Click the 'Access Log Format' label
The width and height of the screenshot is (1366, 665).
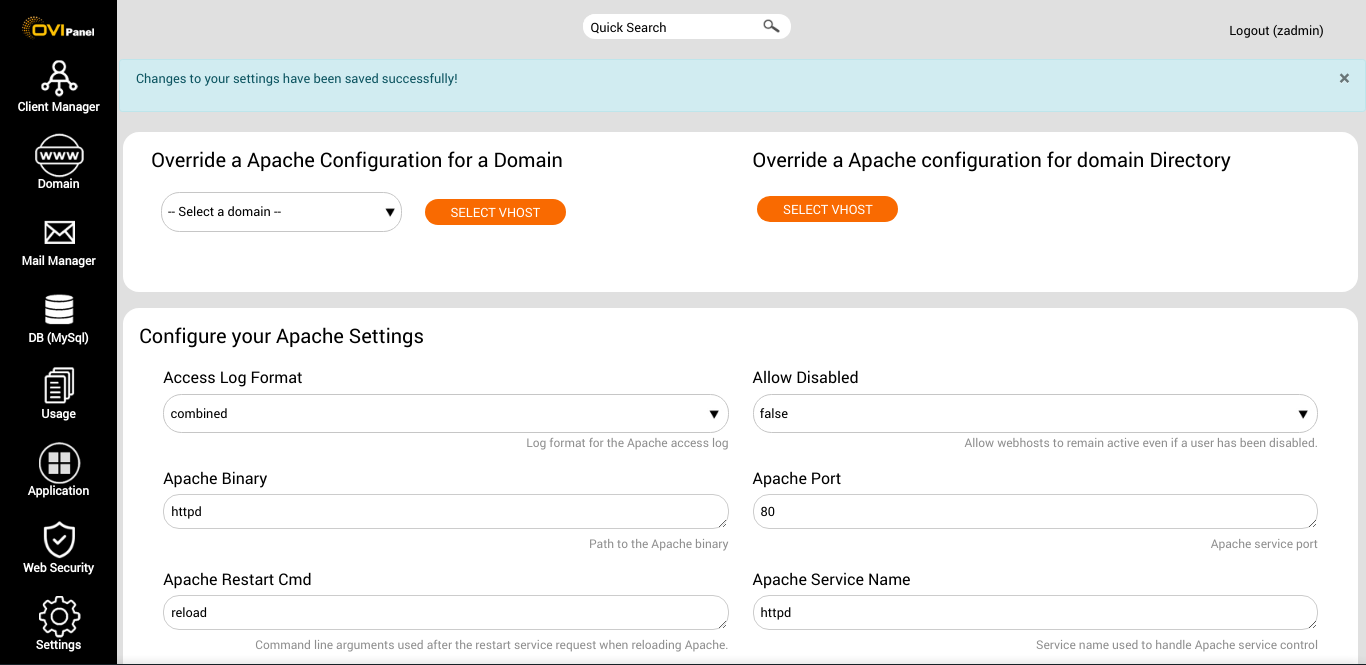click(233, 378)
